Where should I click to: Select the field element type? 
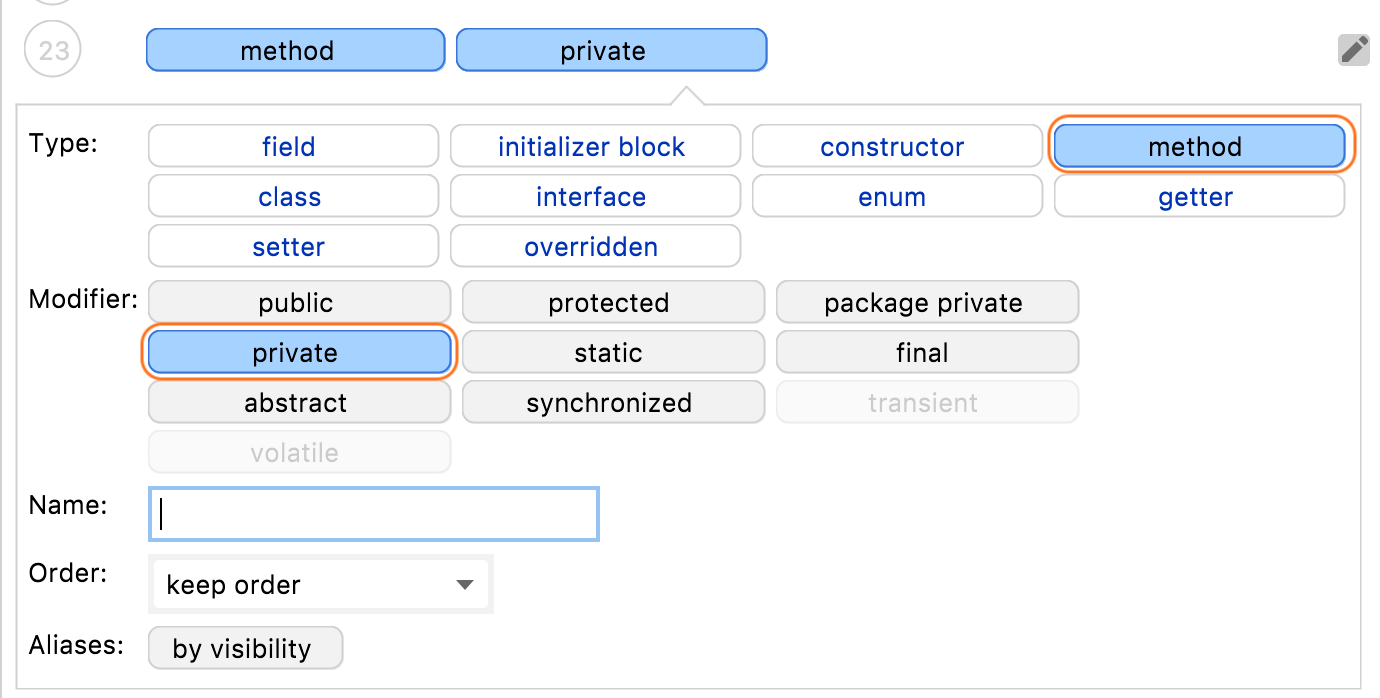[292, 146]
